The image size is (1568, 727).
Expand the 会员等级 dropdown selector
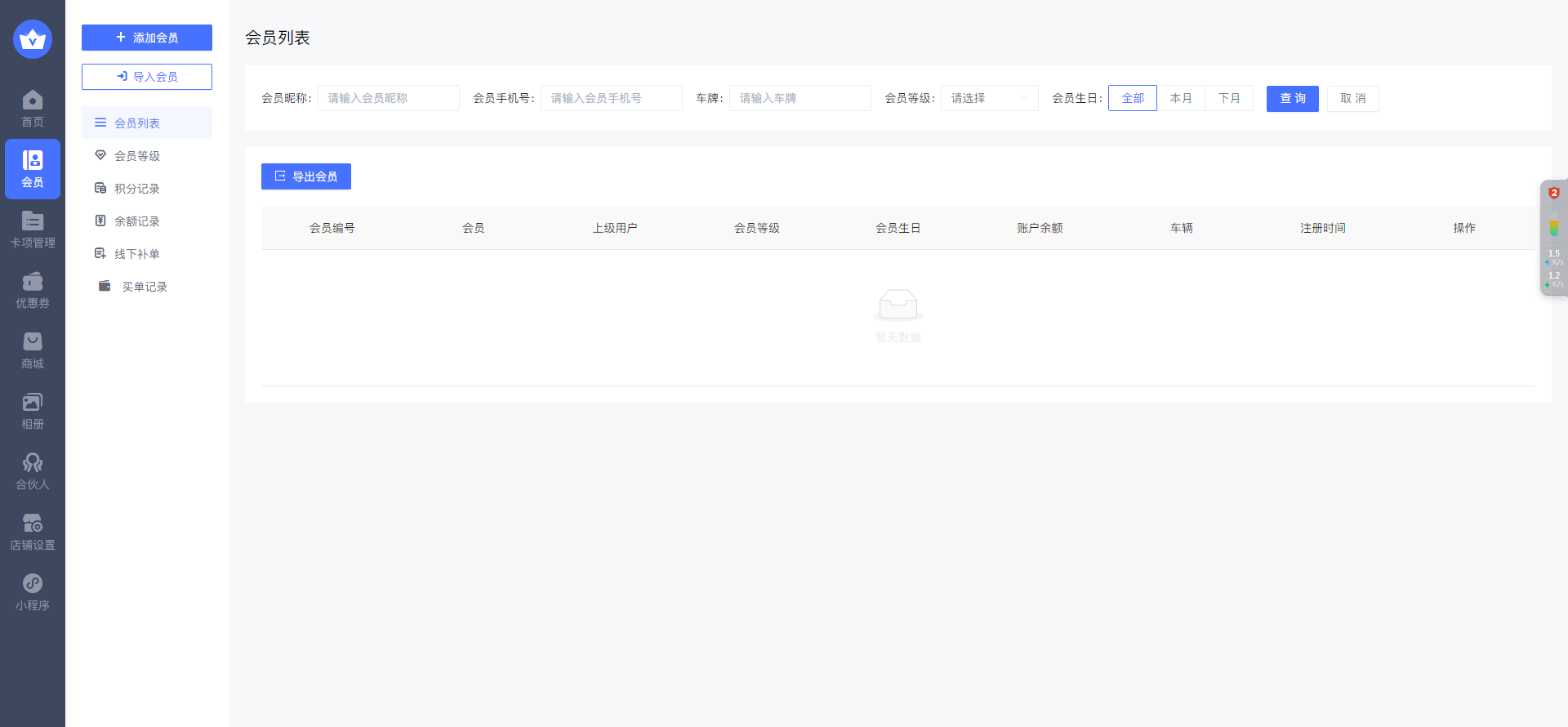989,98
